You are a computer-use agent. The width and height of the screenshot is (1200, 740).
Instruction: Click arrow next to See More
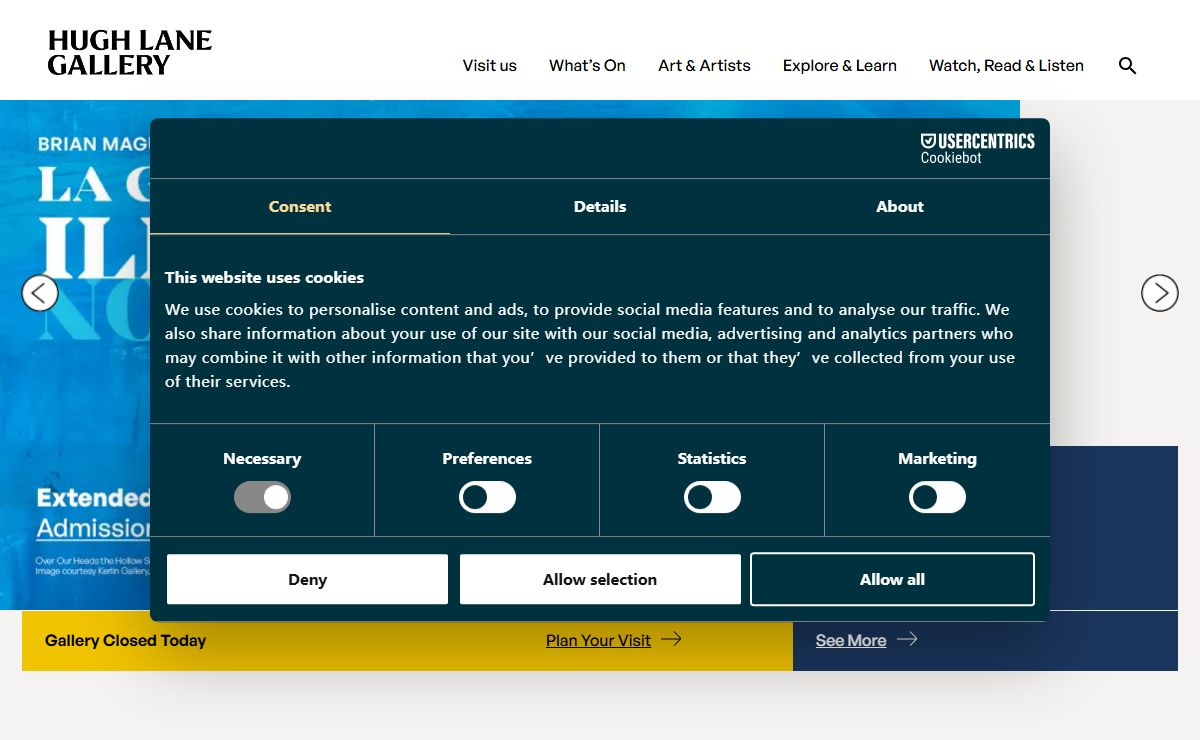(907, 639)
